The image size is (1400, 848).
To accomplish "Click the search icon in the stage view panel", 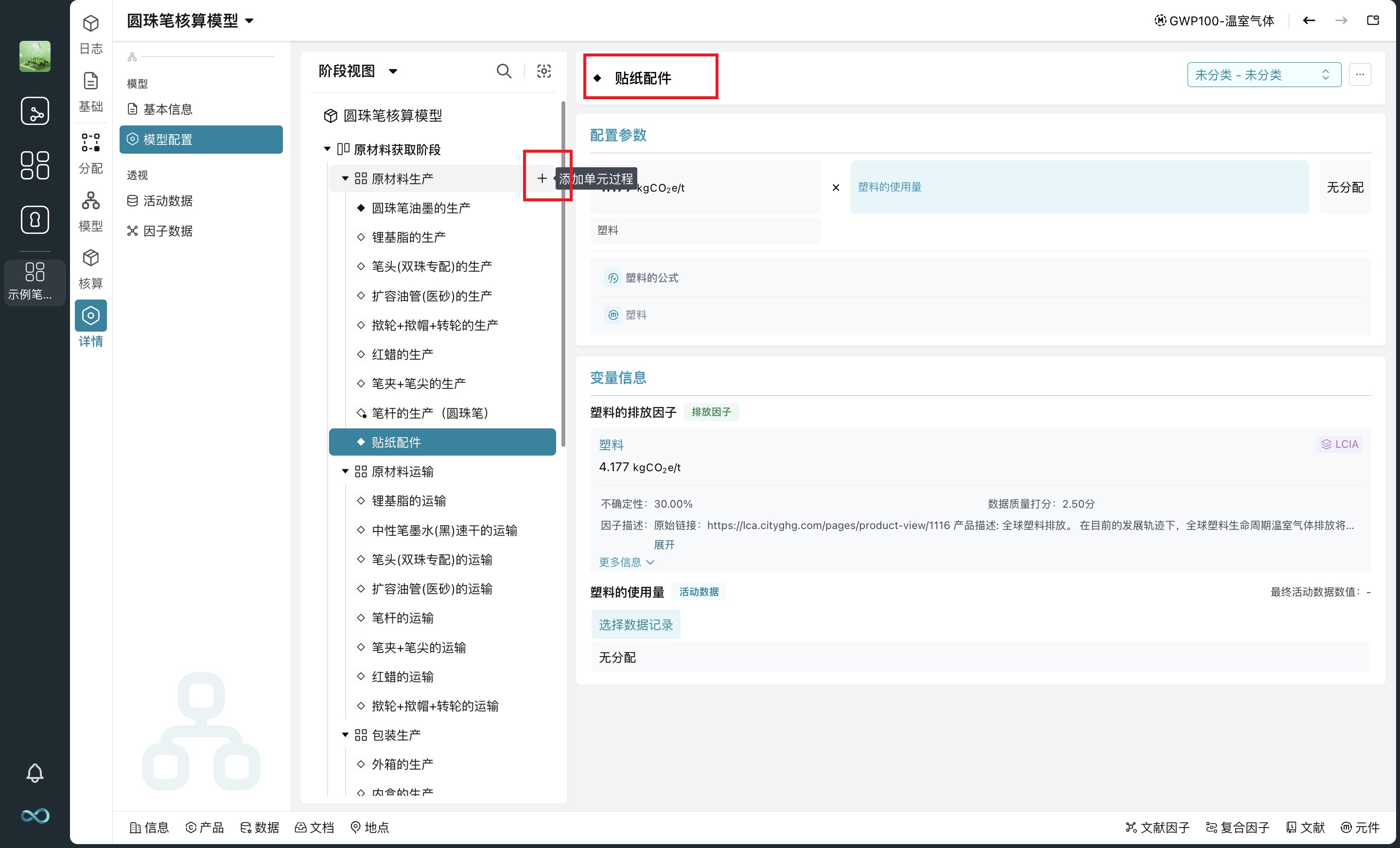I will click(x=504, y=71).
